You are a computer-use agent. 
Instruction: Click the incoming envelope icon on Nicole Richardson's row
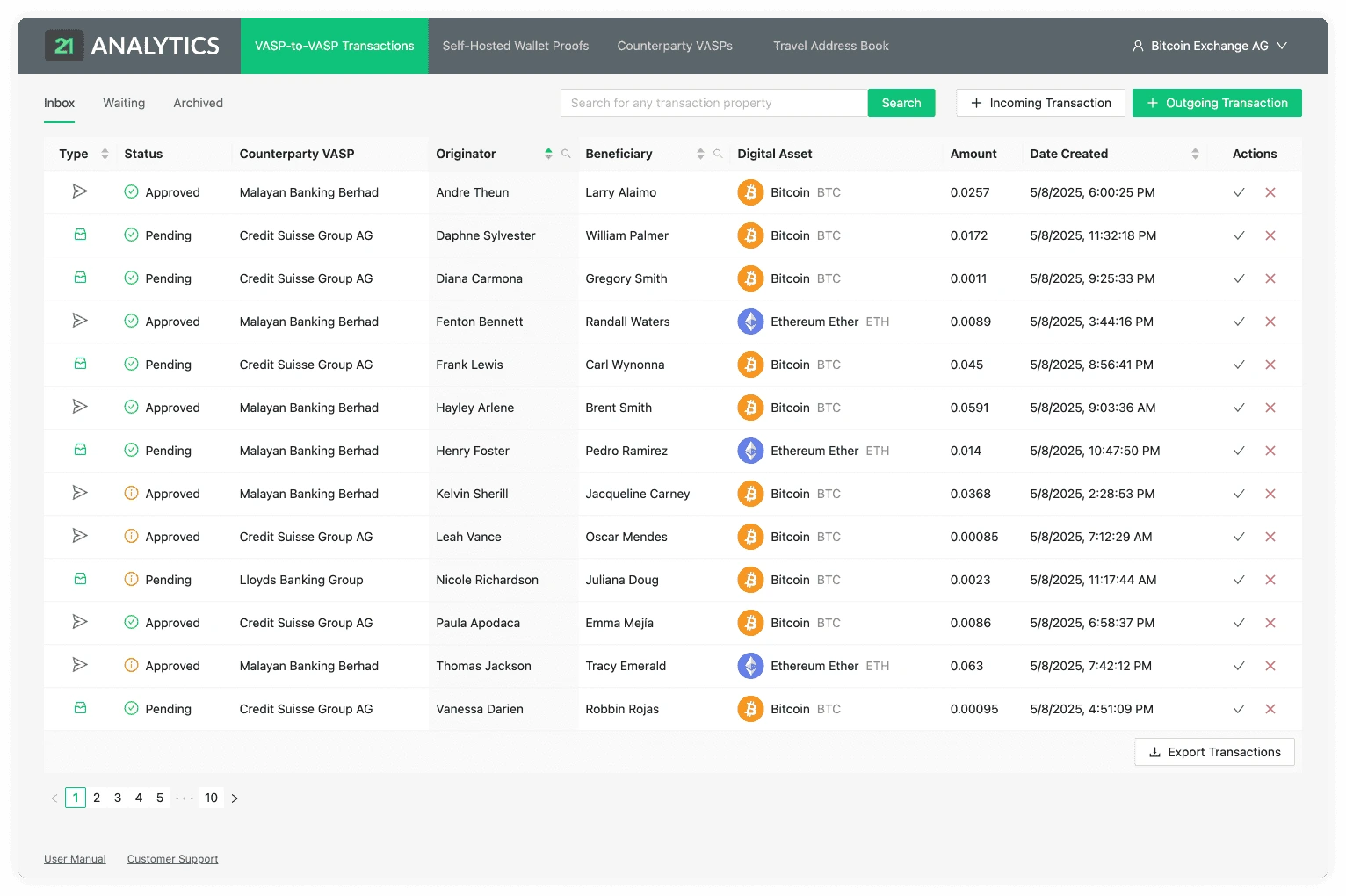pyautogui.click(x=80, y=579)
